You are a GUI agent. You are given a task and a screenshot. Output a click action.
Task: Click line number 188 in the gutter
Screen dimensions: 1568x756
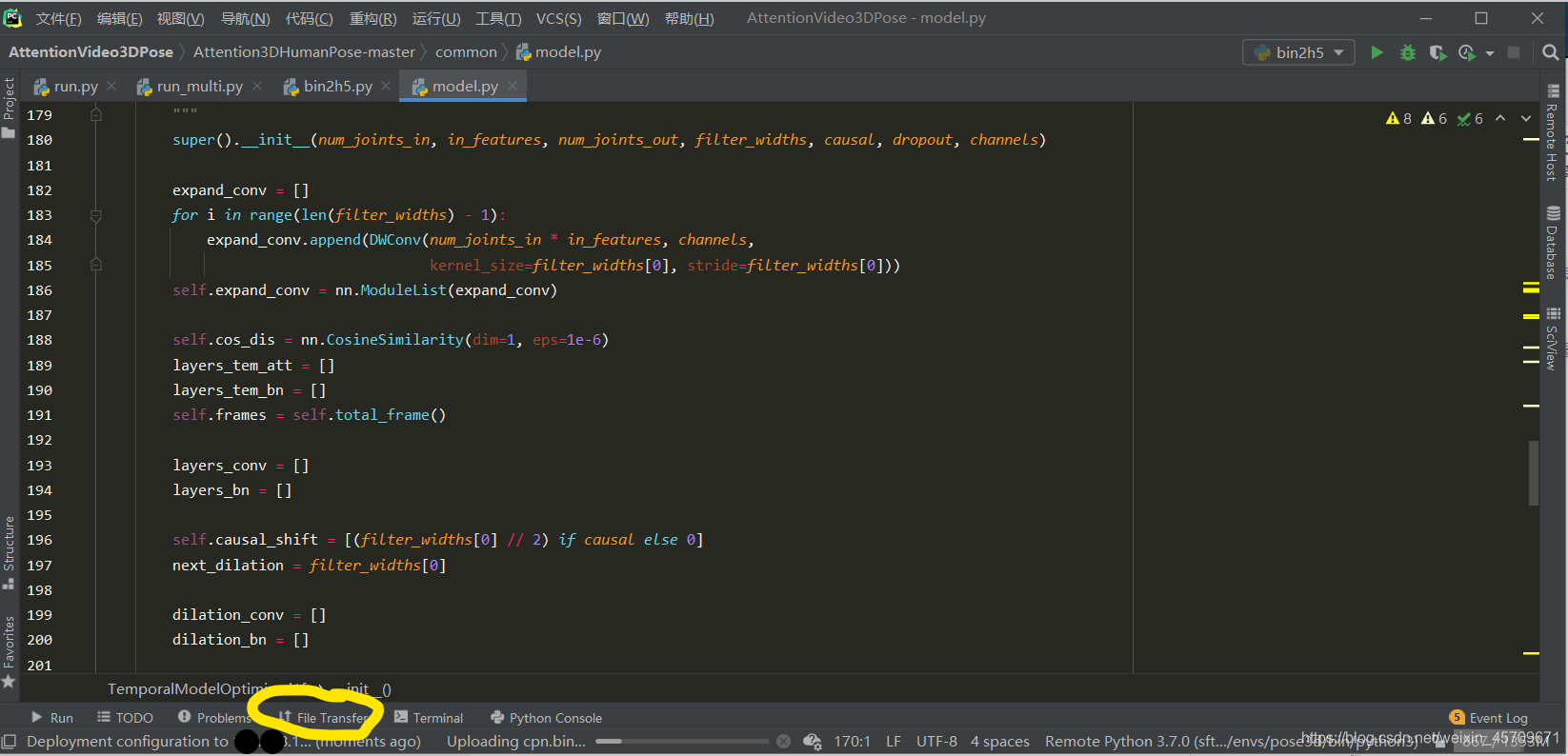[x=40, y=340]
